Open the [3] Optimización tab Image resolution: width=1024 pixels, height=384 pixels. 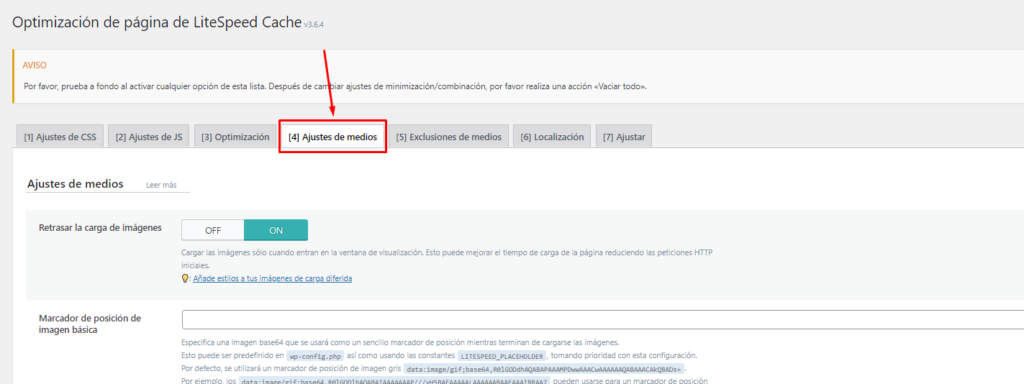[235, 136]
